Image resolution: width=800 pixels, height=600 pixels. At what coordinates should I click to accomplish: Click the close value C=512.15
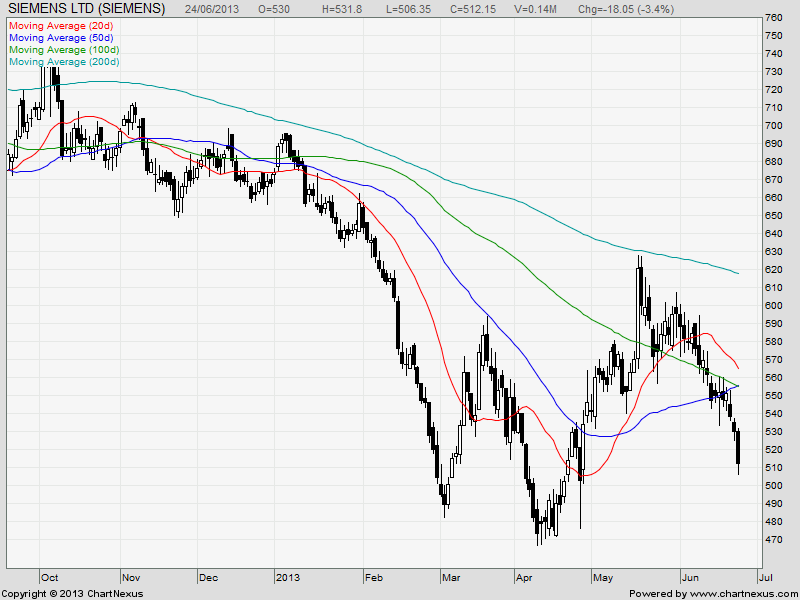click(473, 9)
